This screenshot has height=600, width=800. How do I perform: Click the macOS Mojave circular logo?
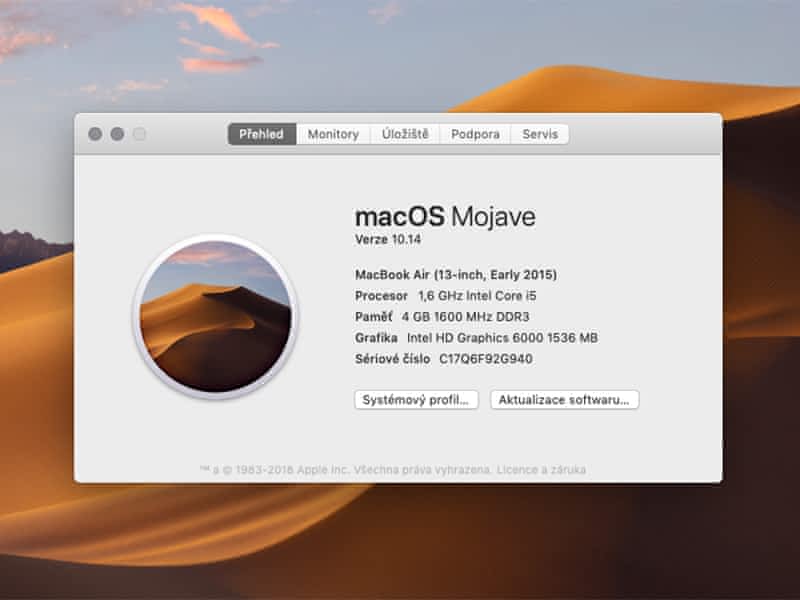[216, 316]
